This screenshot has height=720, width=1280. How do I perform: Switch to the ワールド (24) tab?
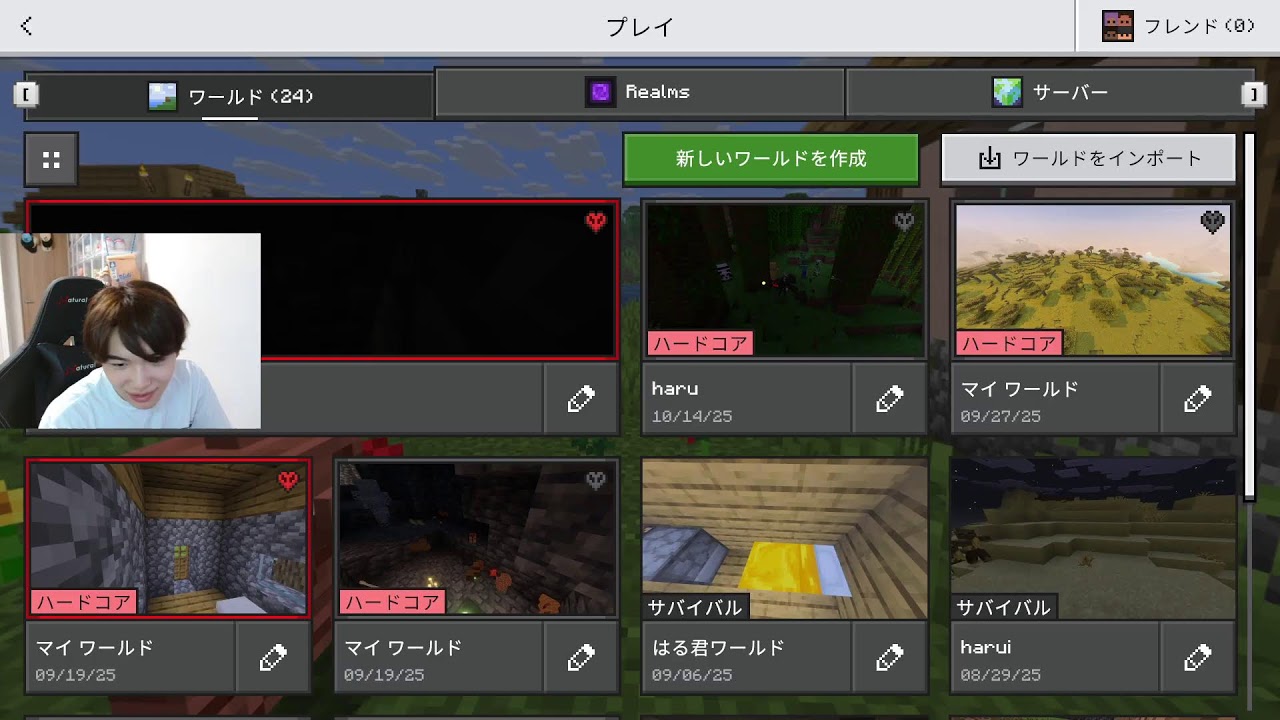[x=229, y=97]
